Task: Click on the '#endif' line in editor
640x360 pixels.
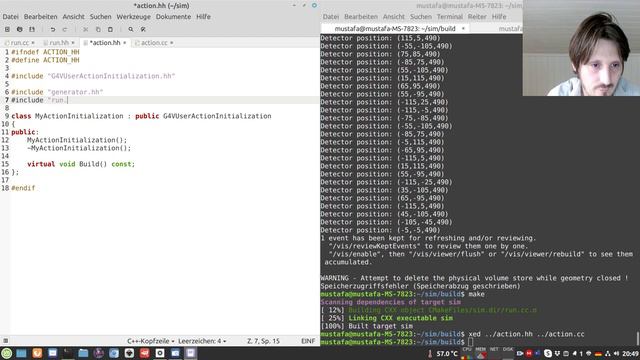Action: pos(23,188)
